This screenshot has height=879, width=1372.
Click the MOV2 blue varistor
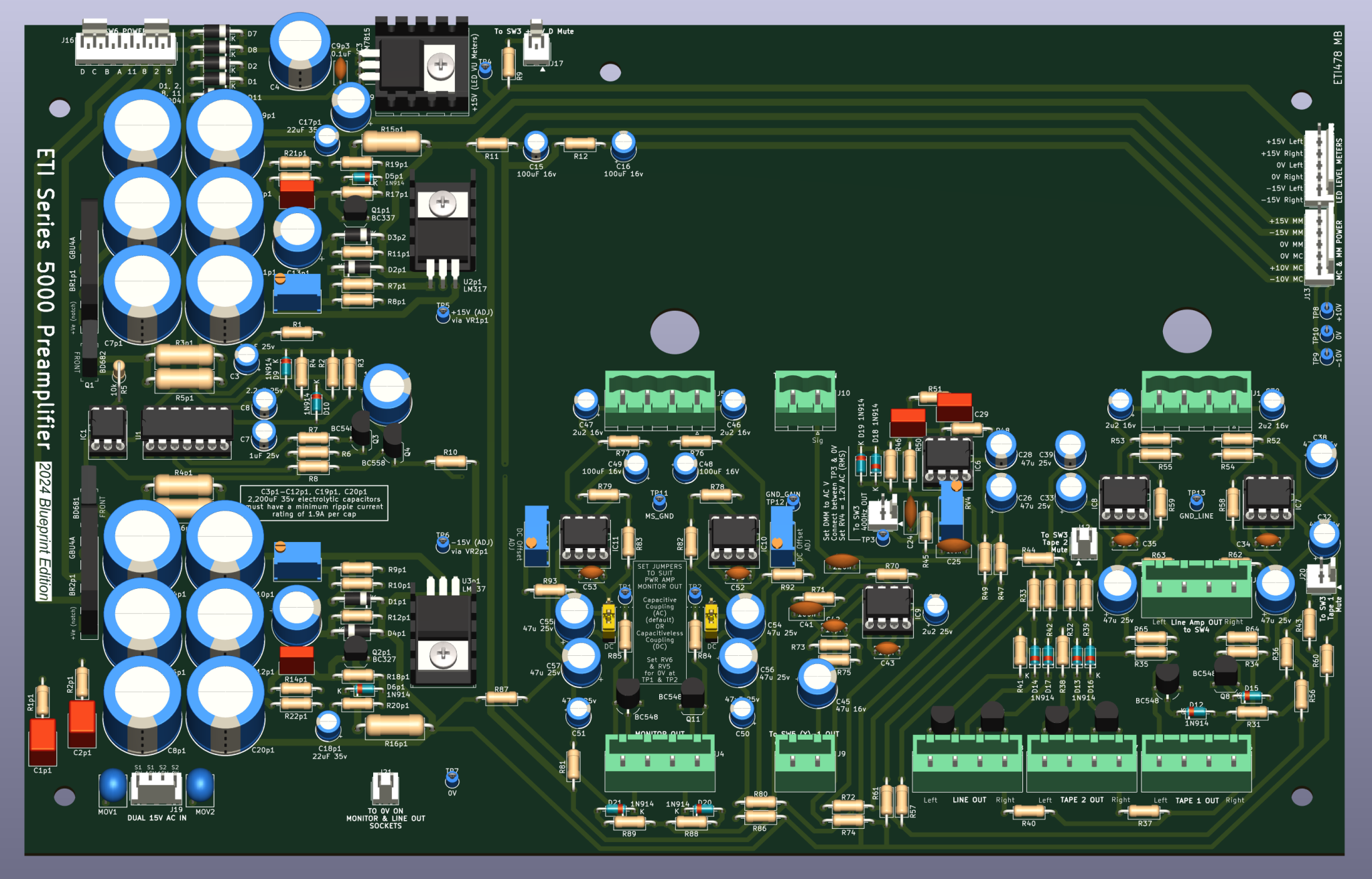(200, 785)
